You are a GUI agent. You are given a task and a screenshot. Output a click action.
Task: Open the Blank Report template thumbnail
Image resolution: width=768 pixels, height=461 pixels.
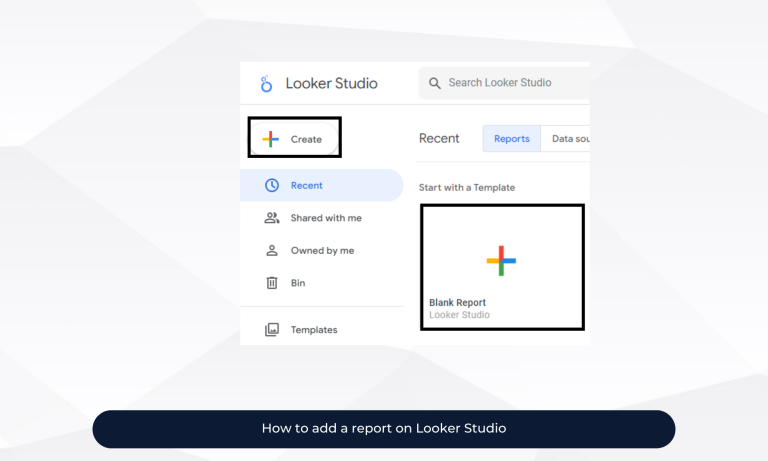click(501, 262)
